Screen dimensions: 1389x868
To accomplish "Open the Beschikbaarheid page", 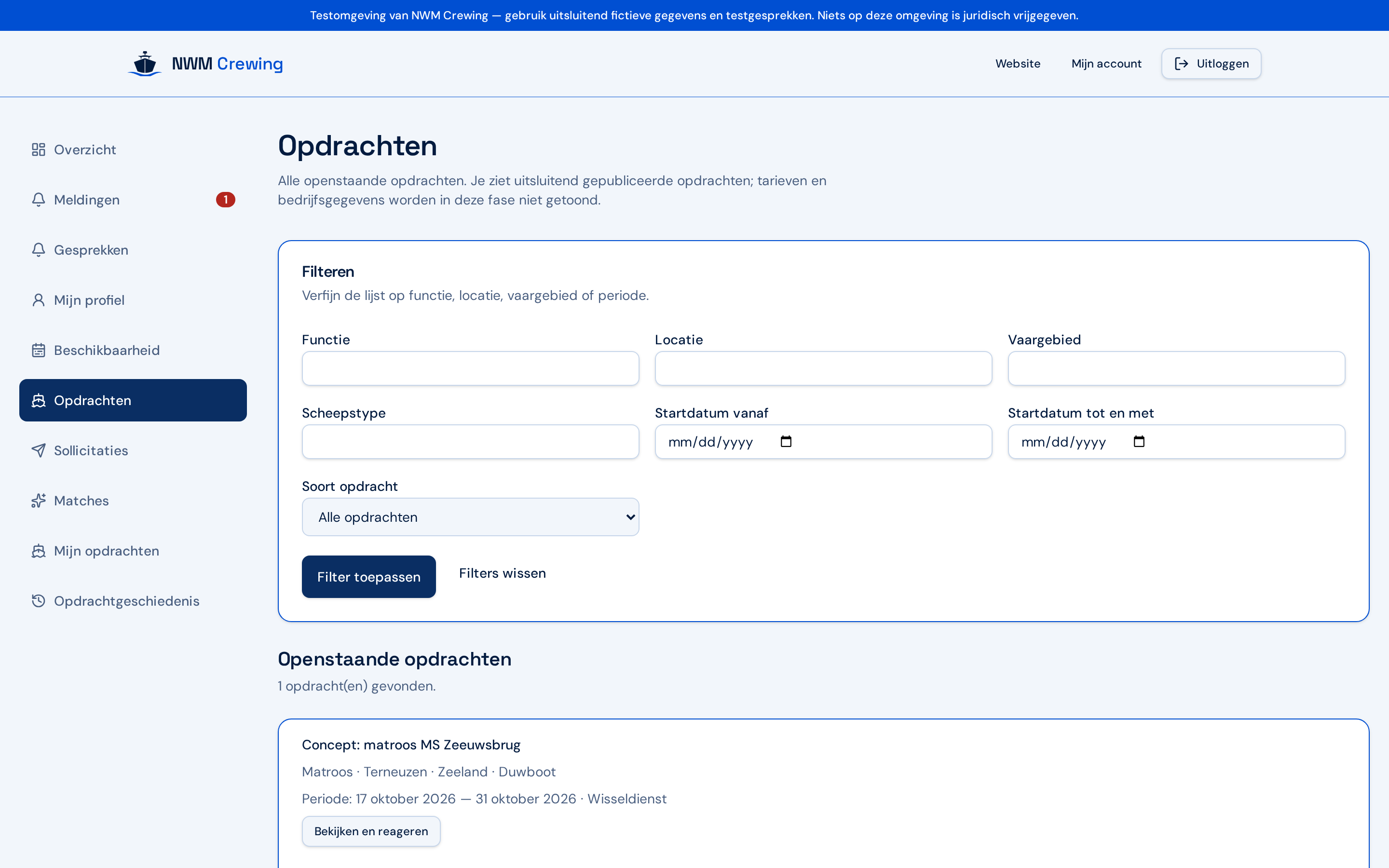I will tap(133, 350).
